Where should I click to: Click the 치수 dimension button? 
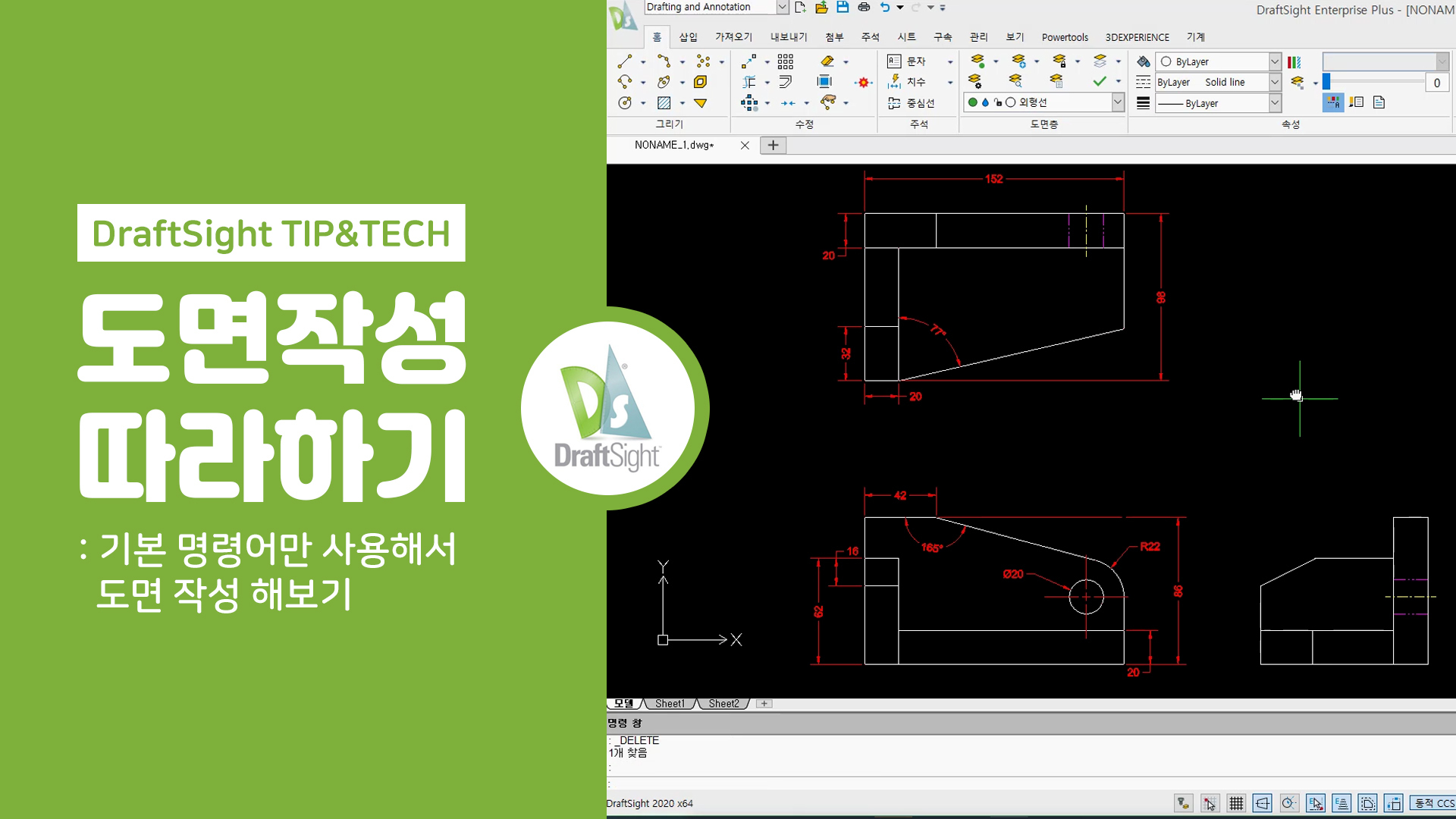(x=907, y=82)
